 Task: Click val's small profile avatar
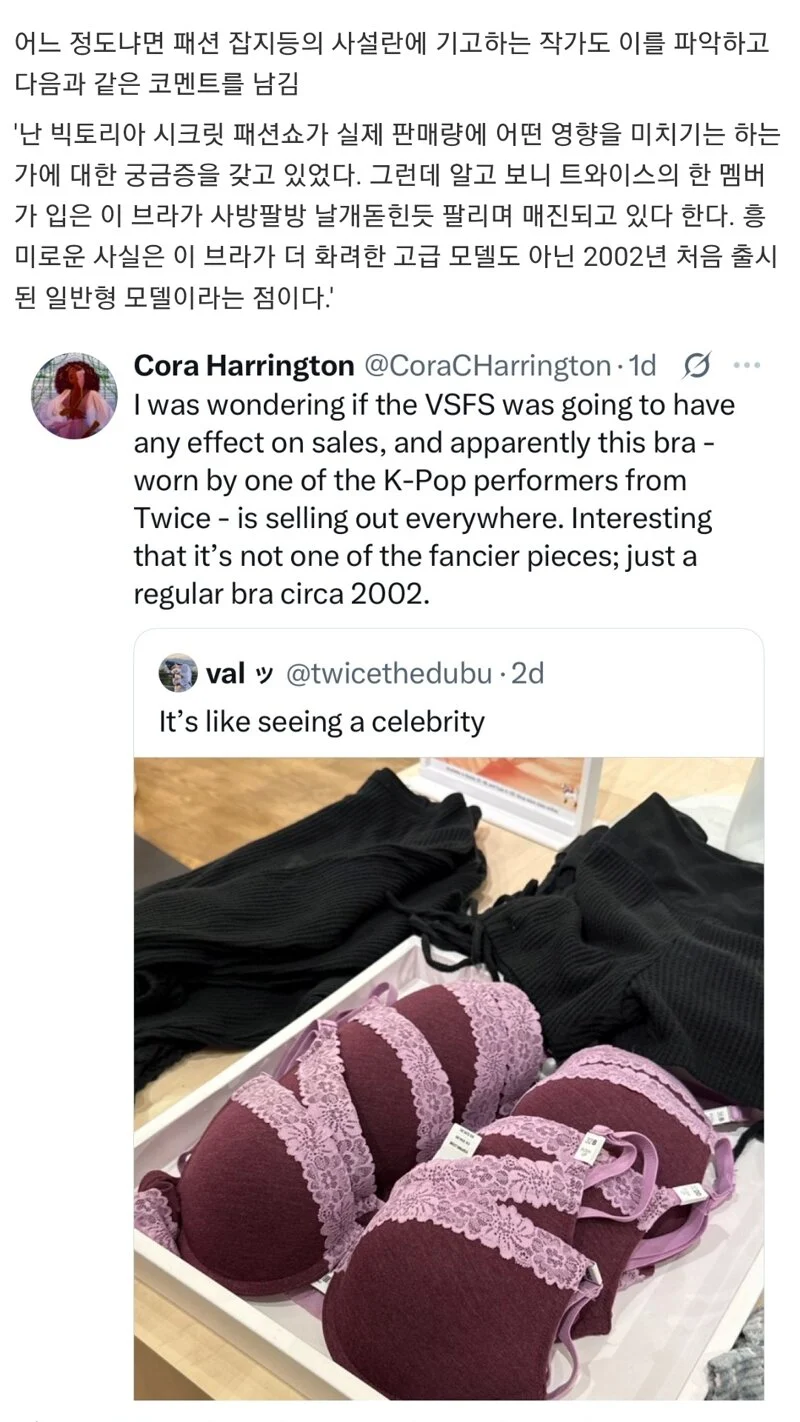pos(178,672)
